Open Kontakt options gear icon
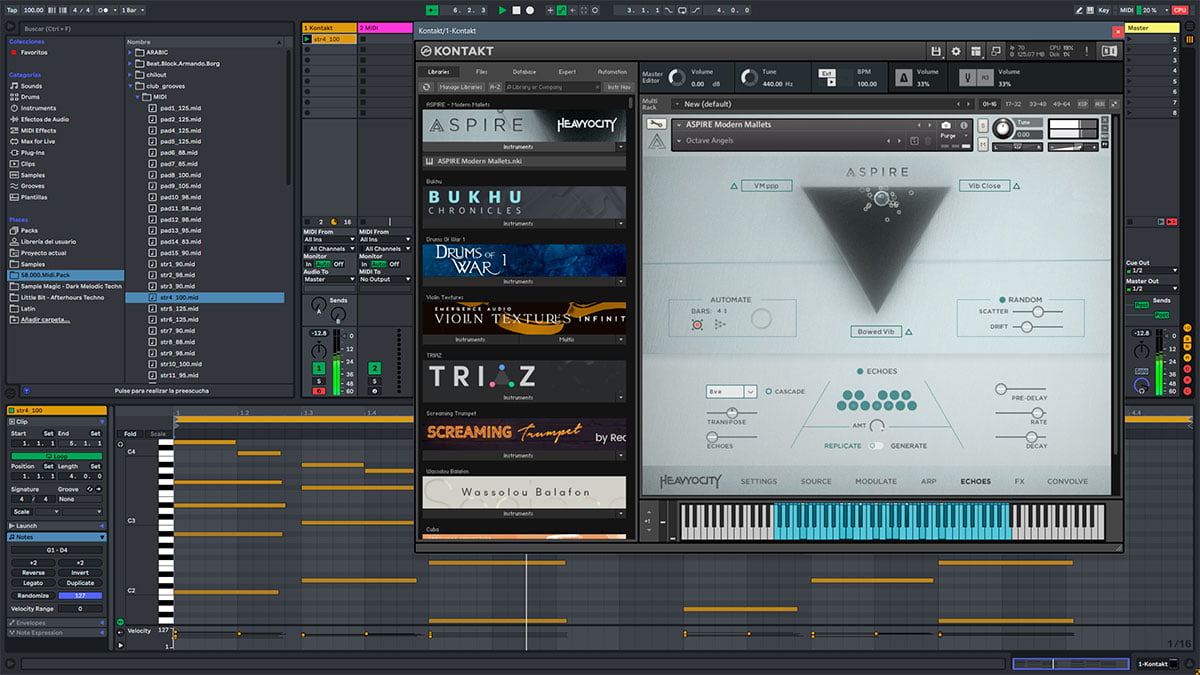Image resolution: width=1200 pixels, height=675 pixels. (x=956, y=51)
